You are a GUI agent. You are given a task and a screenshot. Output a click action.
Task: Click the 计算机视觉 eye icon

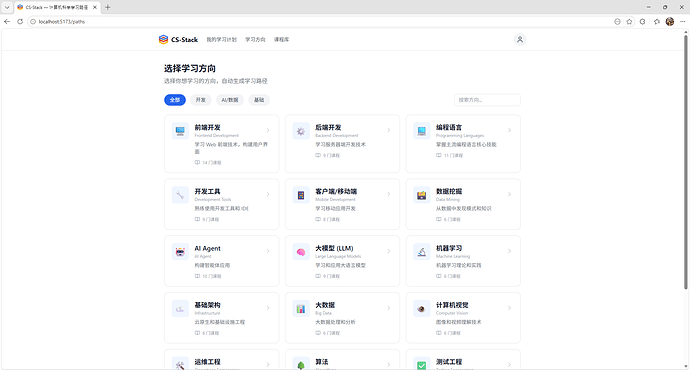point(422,308)
